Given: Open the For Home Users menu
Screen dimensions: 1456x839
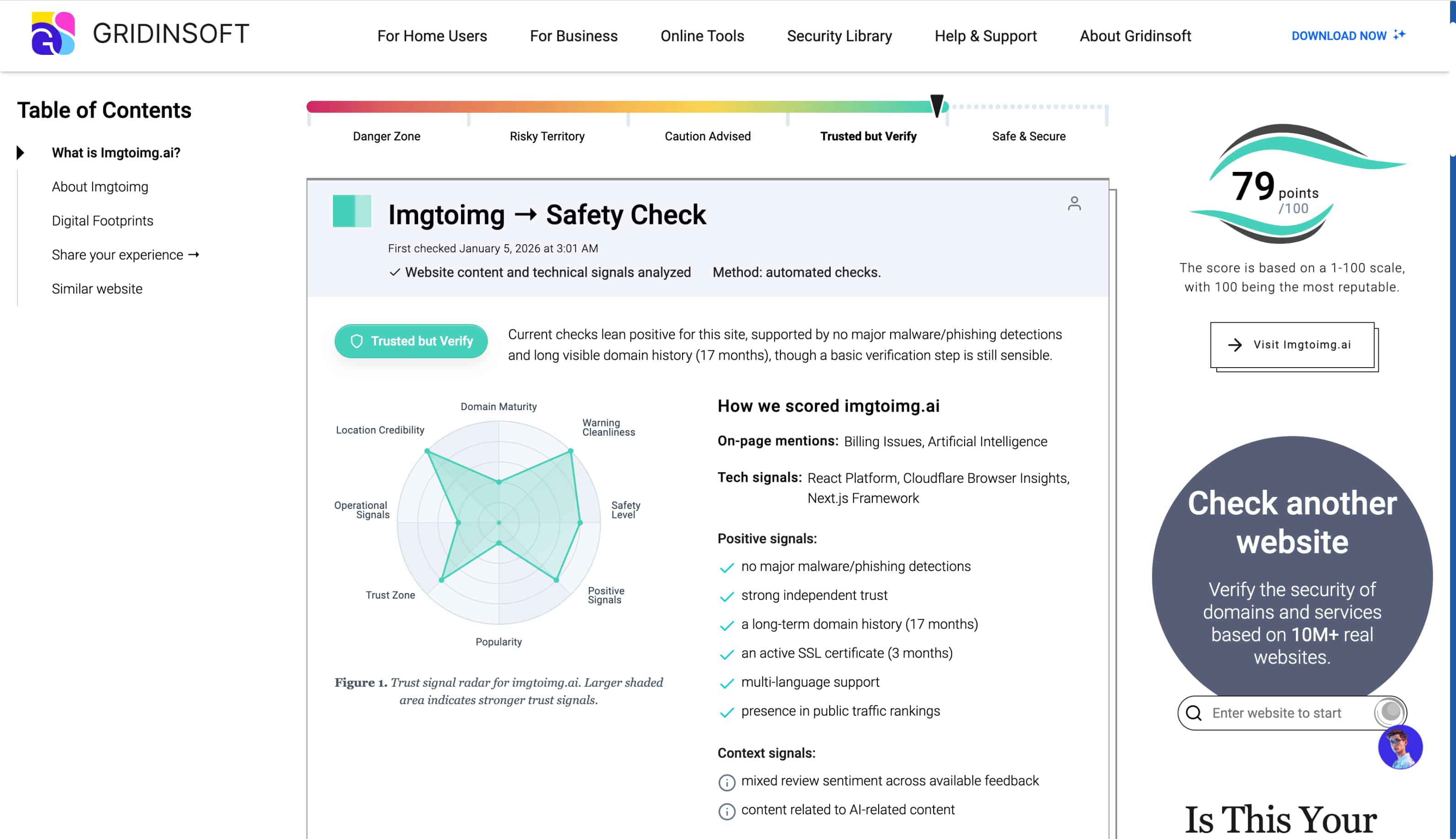Looking at the screenshot, I should 432,36.
